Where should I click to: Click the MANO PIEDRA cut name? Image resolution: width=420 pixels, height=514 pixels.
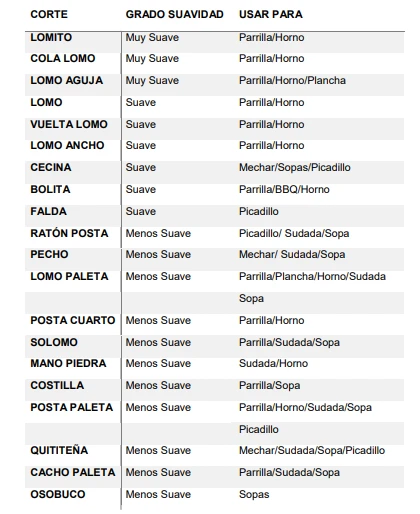click(x=68, y=363)
